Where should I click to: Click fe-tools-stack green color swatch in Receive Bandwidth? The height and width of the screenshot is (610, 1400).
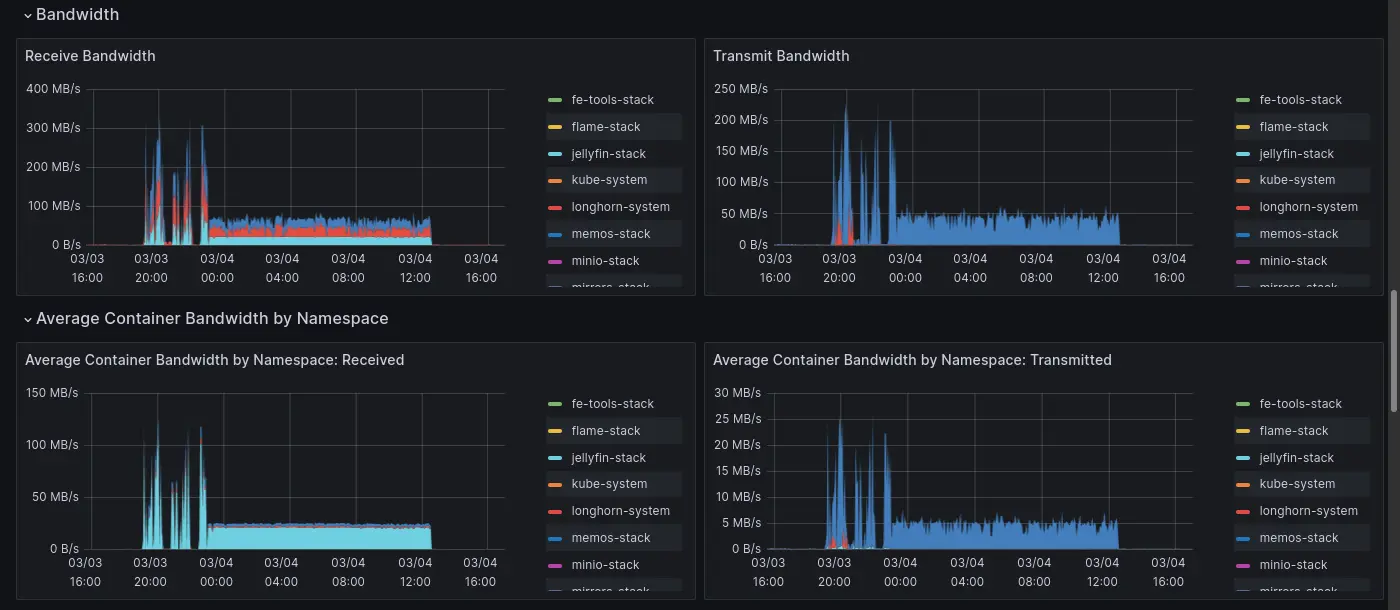click(x=555, y=100)
